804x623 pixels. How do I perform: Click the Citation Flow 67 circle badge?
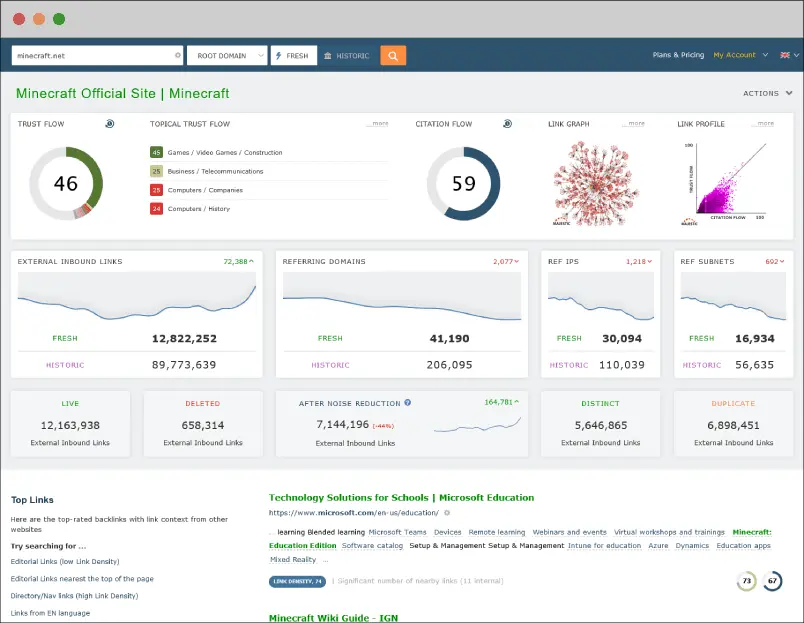[773, 581]
